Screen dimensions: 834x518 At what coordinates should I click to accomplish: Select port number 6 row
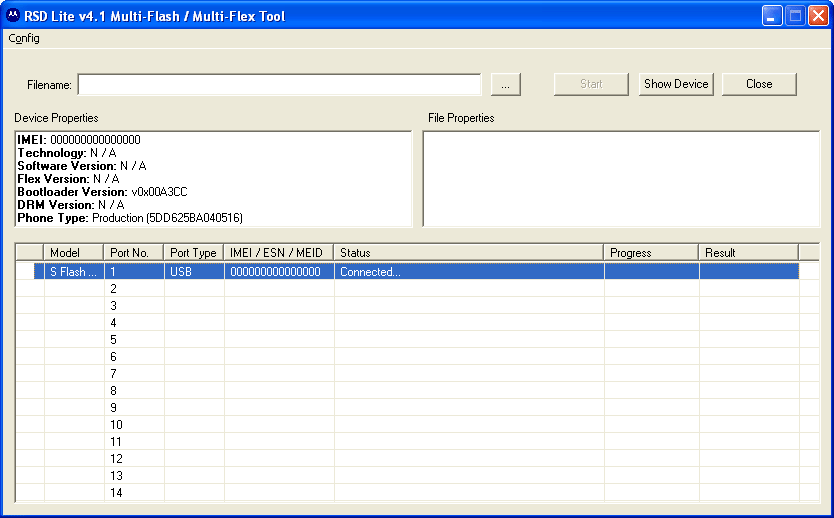point(416,357)
